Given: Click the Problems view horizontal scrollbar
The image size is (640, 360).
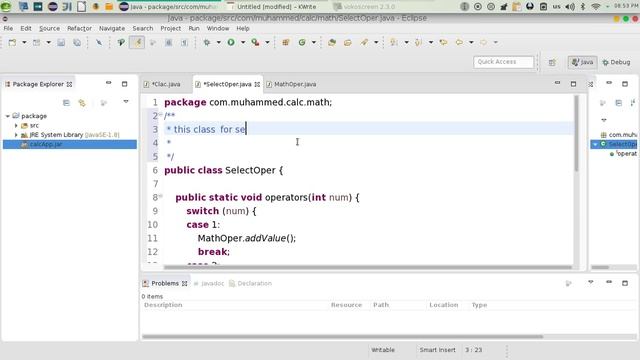Looking at the screenshot, I should tap(342, 337).
